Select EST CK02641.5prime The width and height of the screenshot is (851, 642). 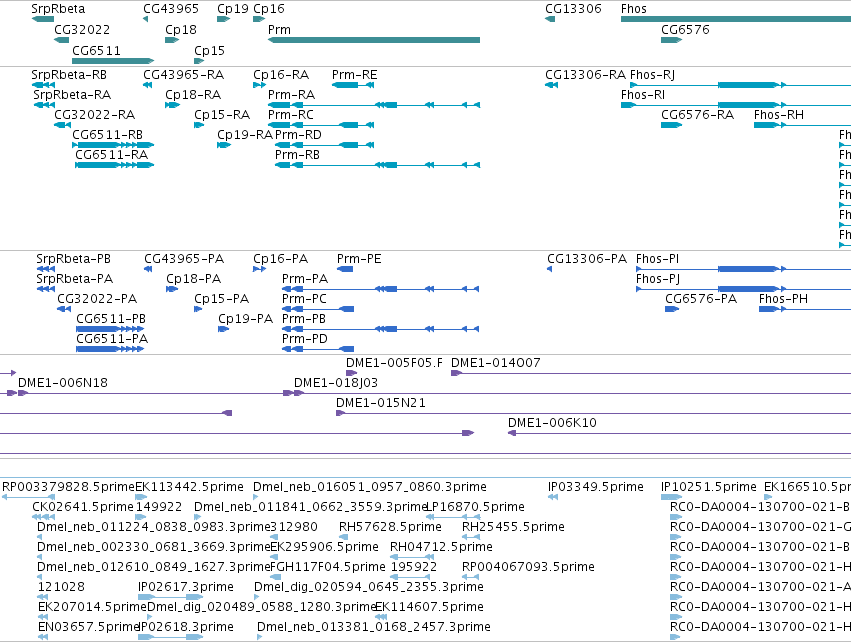[83, 507]
